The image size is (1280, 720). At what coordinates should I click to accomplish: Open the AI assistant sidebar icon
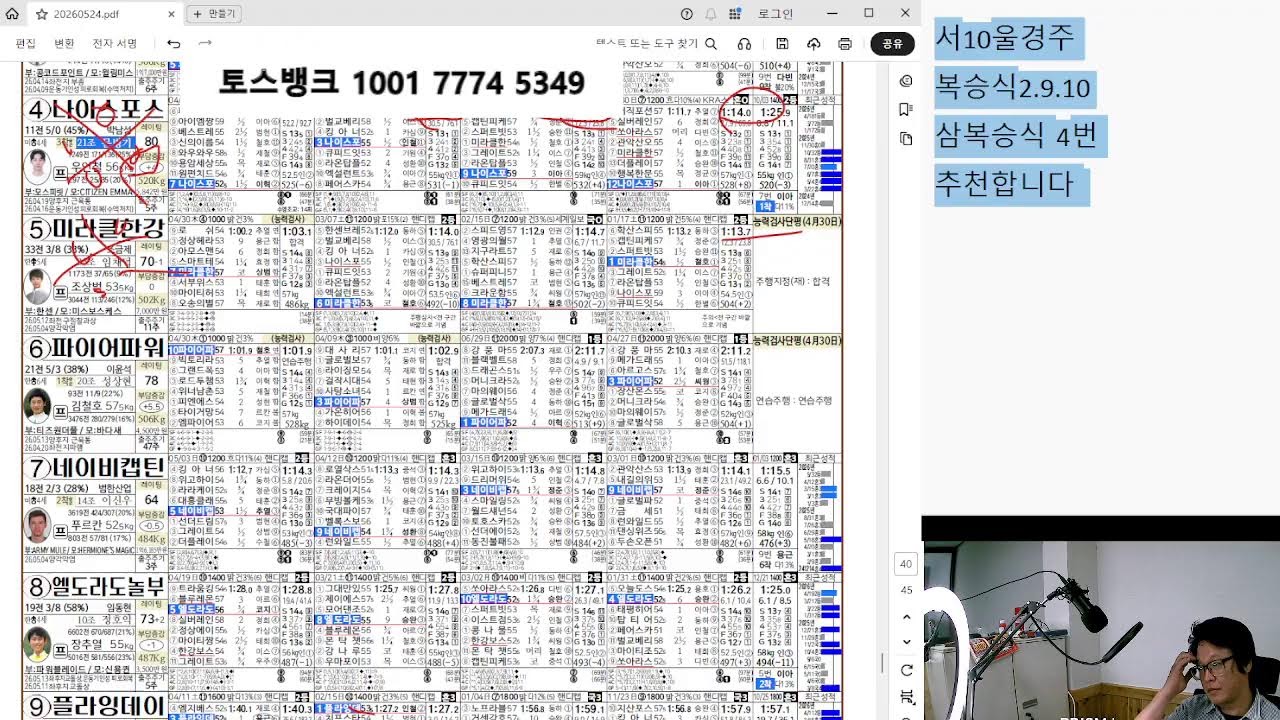(x=906, y=81)
